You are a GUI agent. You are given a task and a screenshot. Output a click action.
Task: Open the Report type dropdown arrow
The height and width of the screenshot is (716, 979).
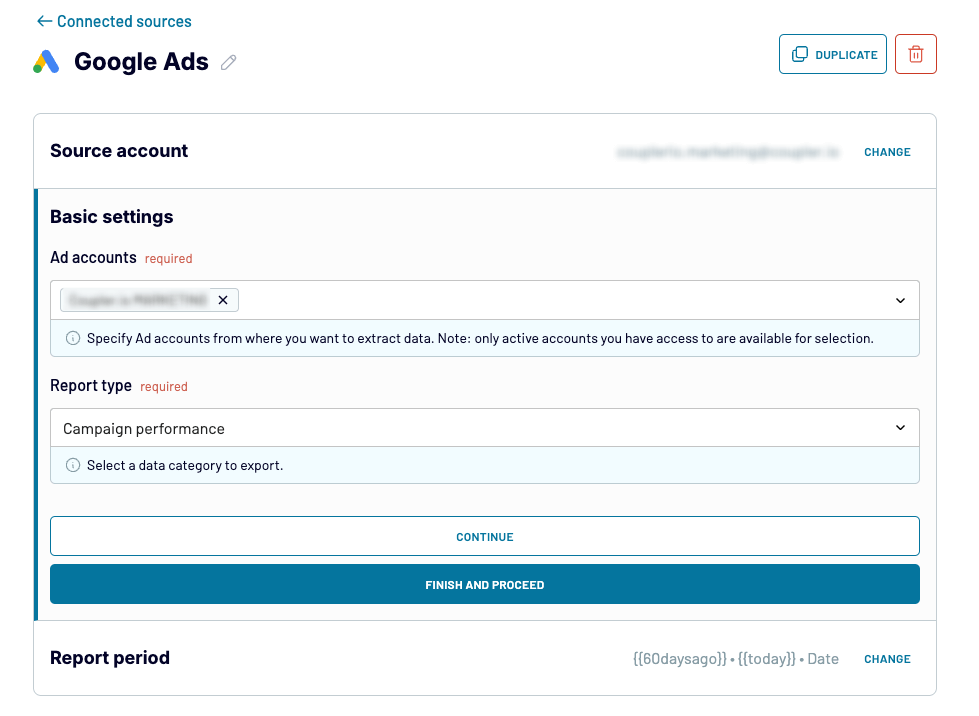click(900, 428)
